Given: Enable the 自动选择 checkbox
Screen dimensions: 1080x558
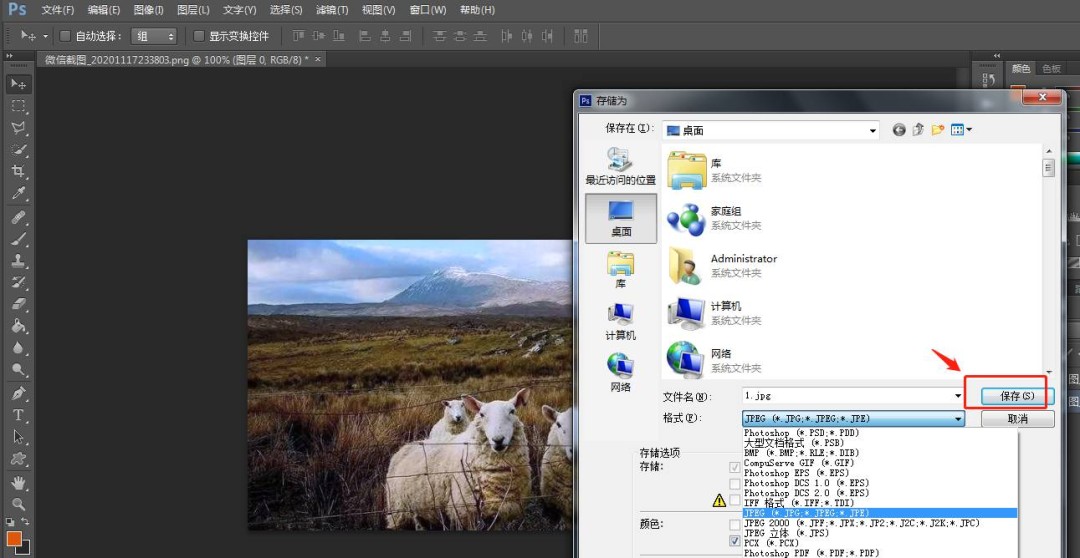Looking at the screenshot, I should (x=66, y=36).
